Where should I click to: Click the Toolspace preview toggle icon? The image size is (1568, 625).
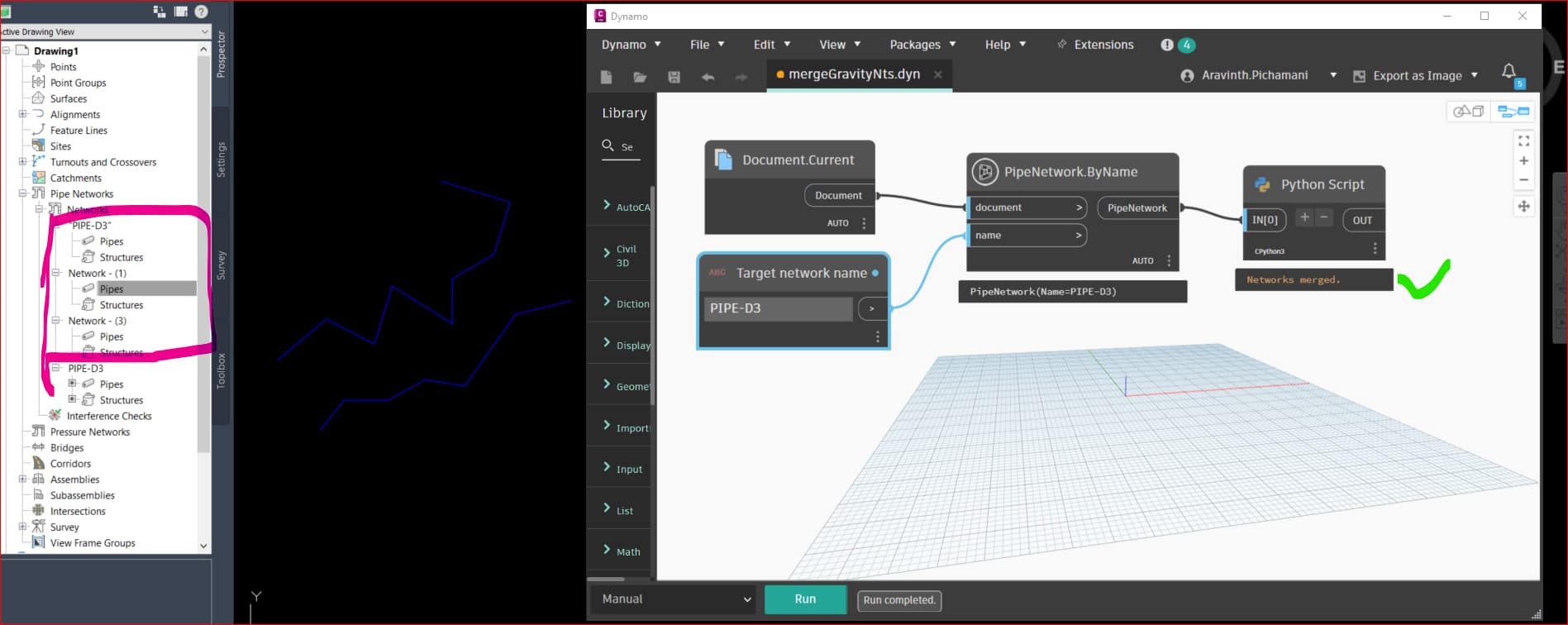160,12
